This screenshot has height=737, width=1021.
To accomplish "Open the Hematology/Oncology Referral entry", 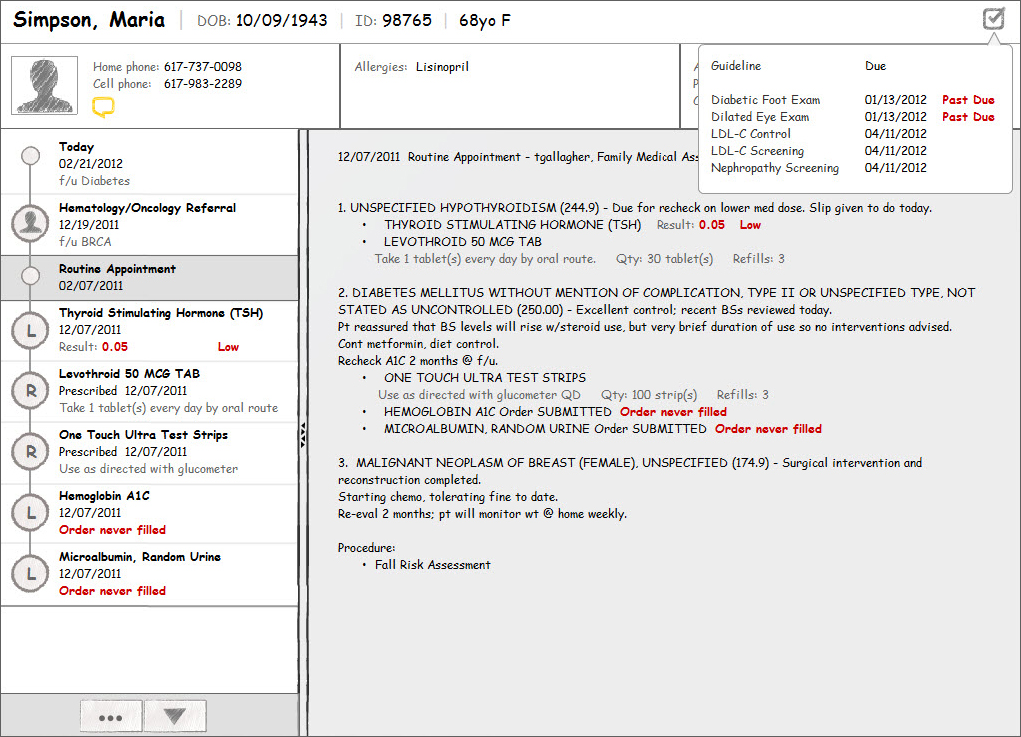I will point(150,225).
